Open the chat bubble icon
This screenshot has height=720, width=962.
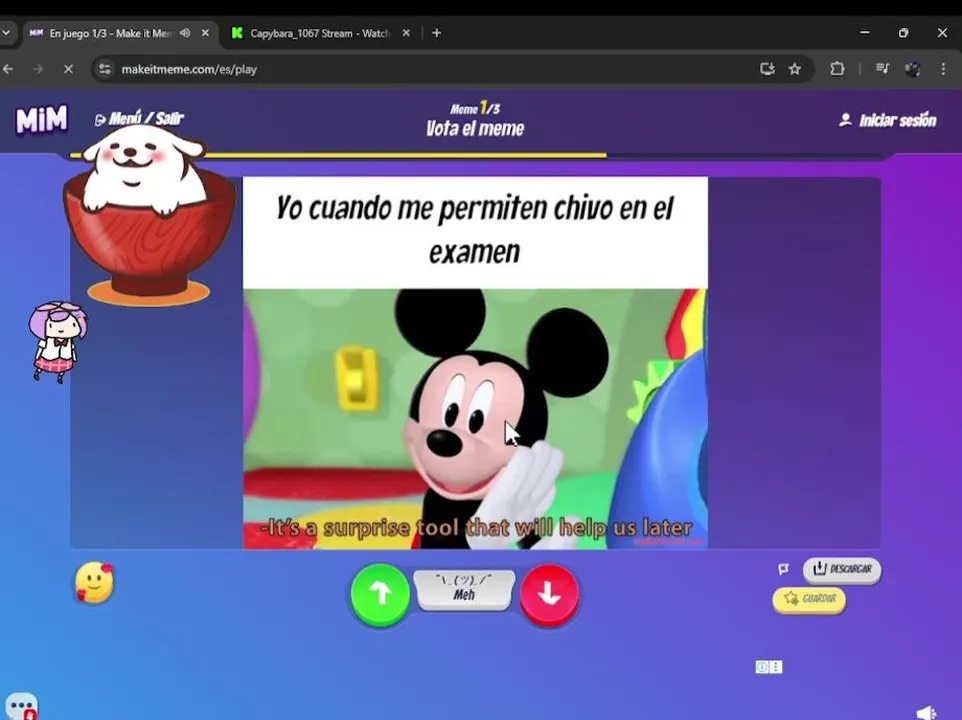click(x=21, y=706)
